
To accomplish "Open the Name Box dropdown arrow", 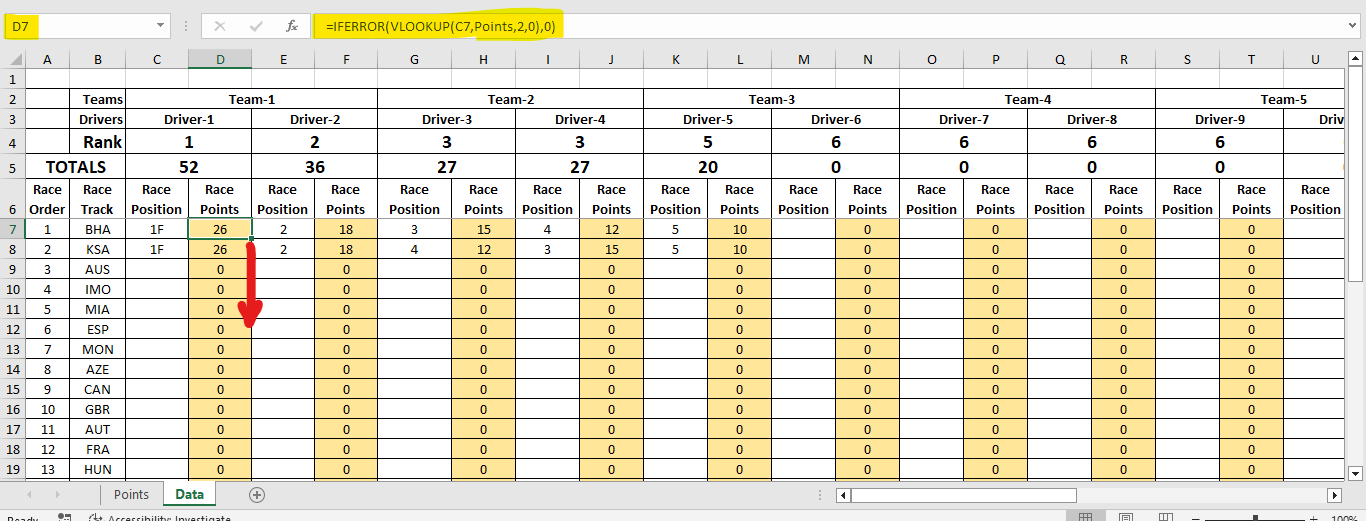I will tap(162, 27).
